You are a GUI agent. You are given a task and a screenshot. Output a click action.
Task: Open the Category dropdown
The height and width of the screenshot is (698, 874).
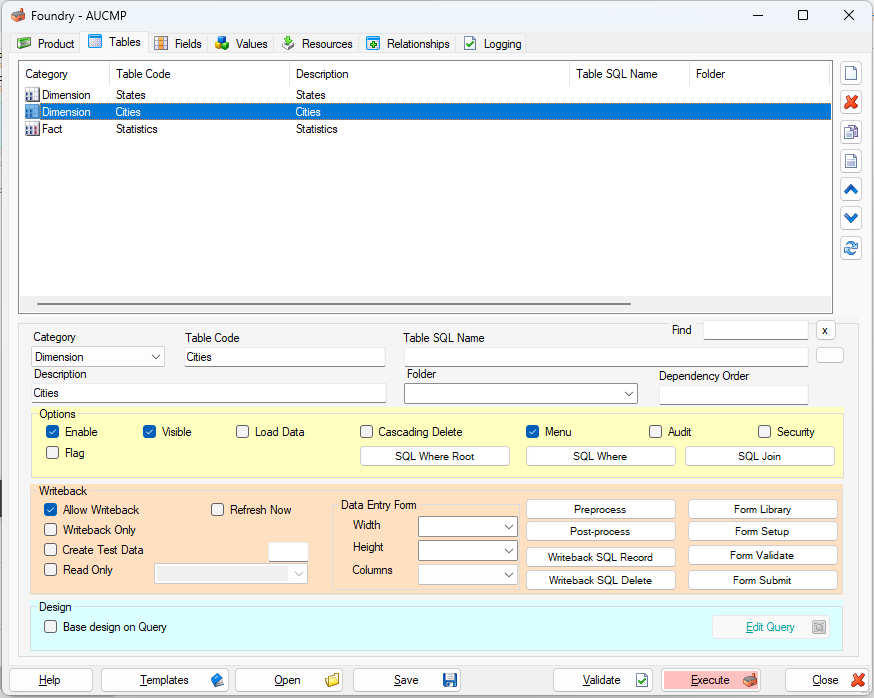click(x=98, y=357)
